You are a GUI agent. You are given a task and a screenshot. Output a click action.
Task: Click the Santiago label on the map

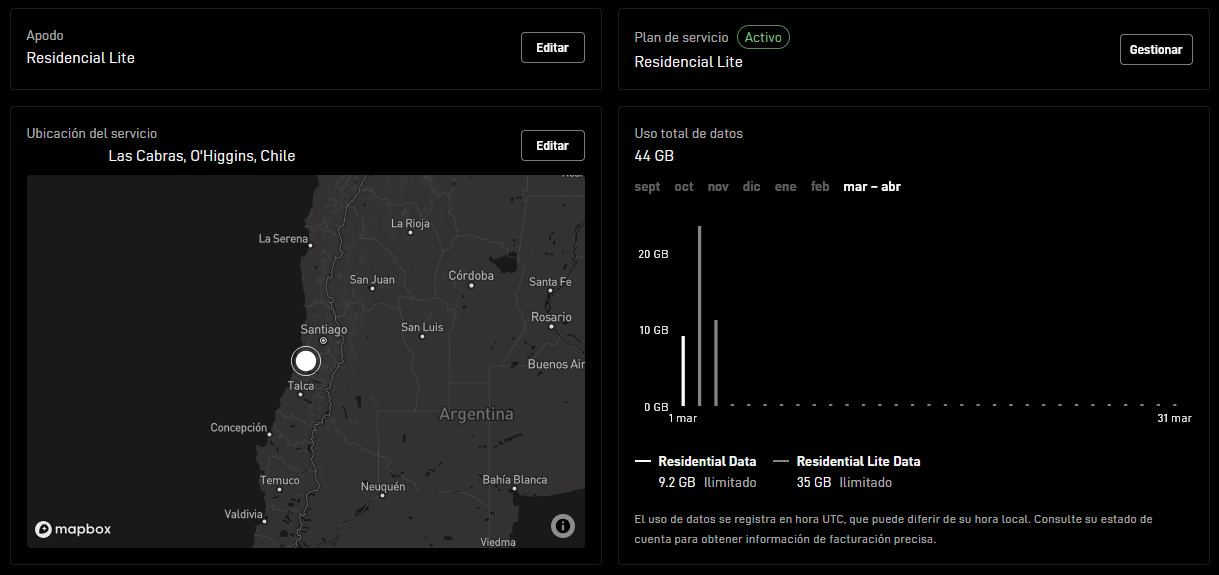(324, 329)
